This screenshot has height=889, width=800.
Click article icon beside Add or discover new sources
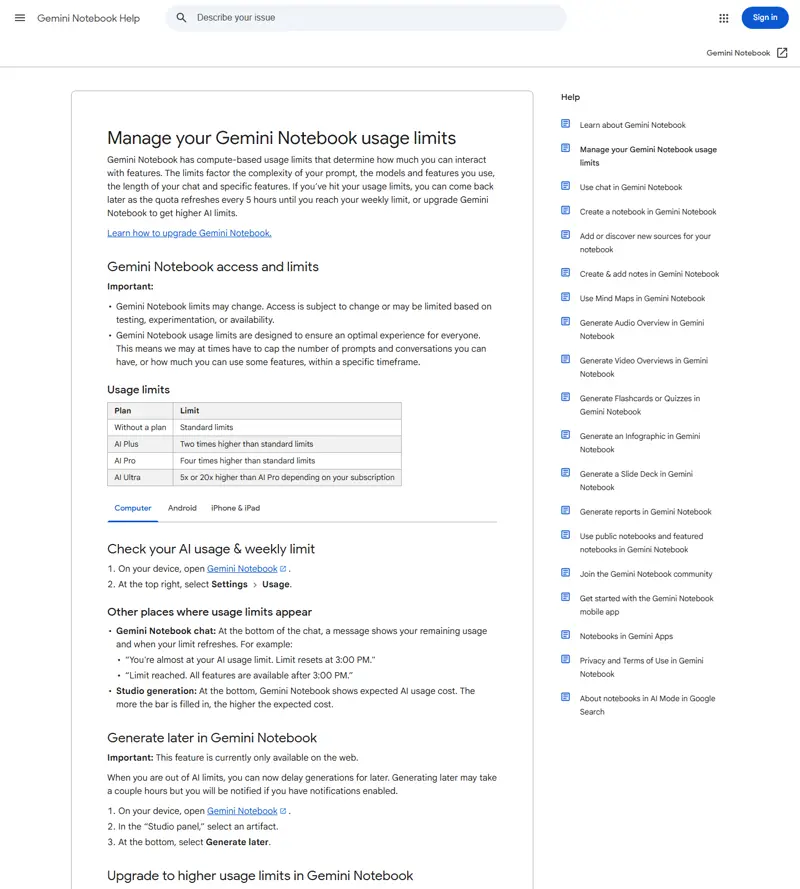[x=565, y=235]
